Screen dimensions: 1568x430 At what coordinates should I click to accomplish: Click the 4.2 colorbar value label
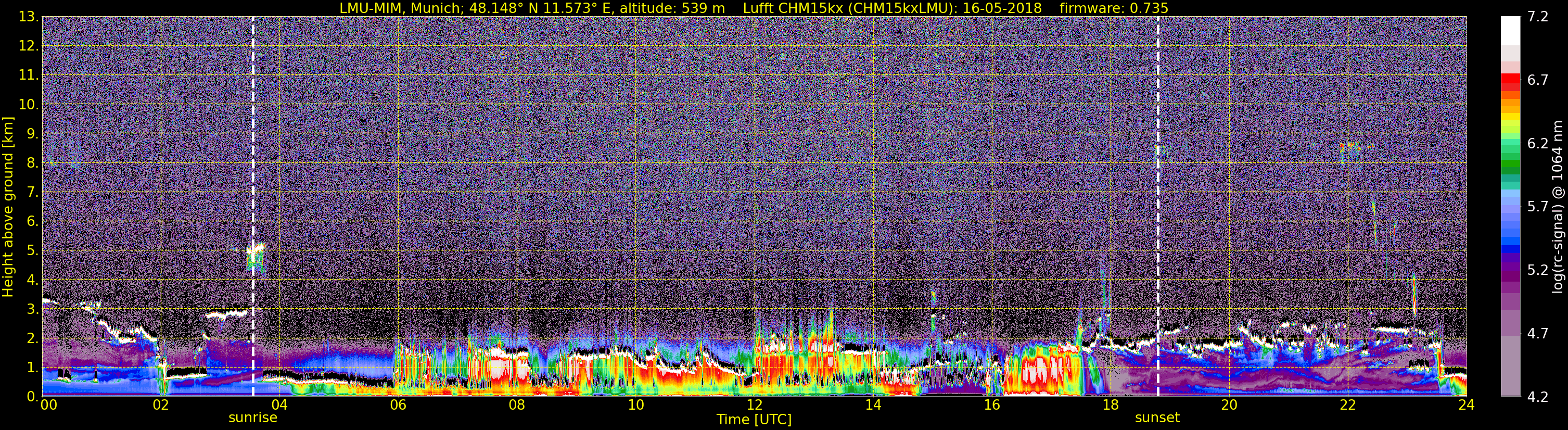[1538, 397]
